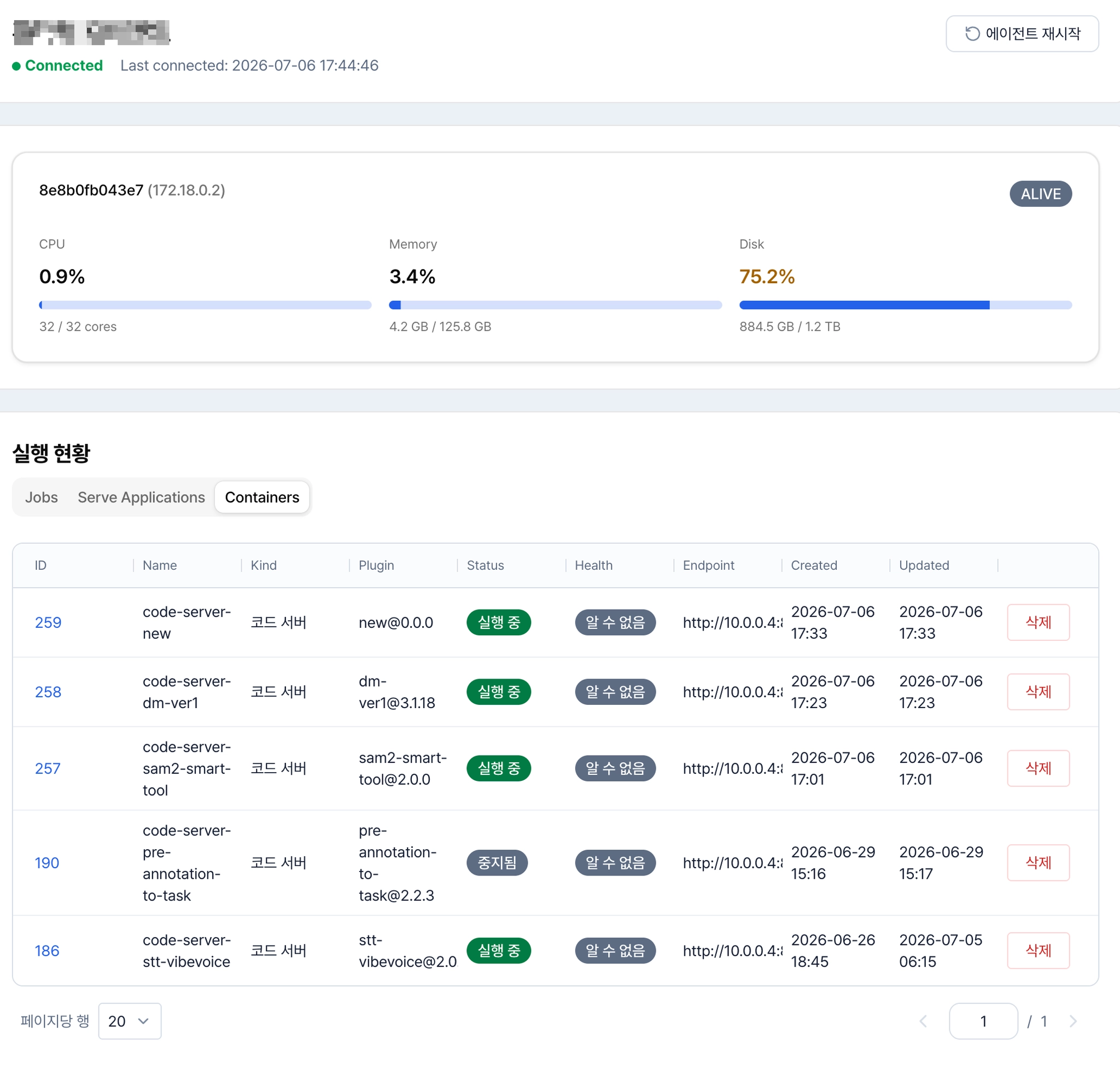Click updated time 2026-07-05 06:15 cell
The image size is (1120, 1069).
coord(941,950)
